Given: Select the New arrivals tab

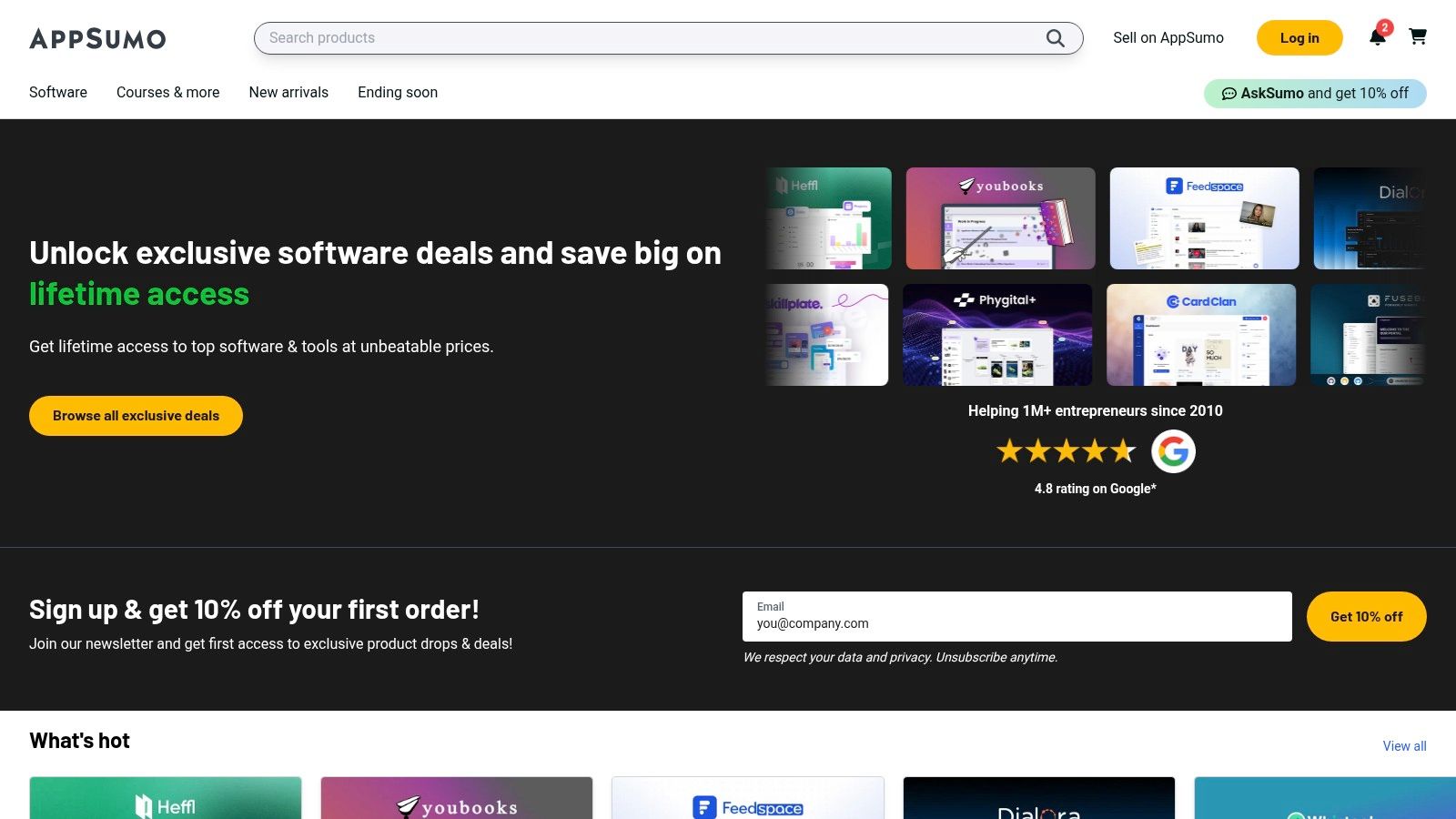Looking at the screenshot, I should pyautogui.click(x=288, y=92).
